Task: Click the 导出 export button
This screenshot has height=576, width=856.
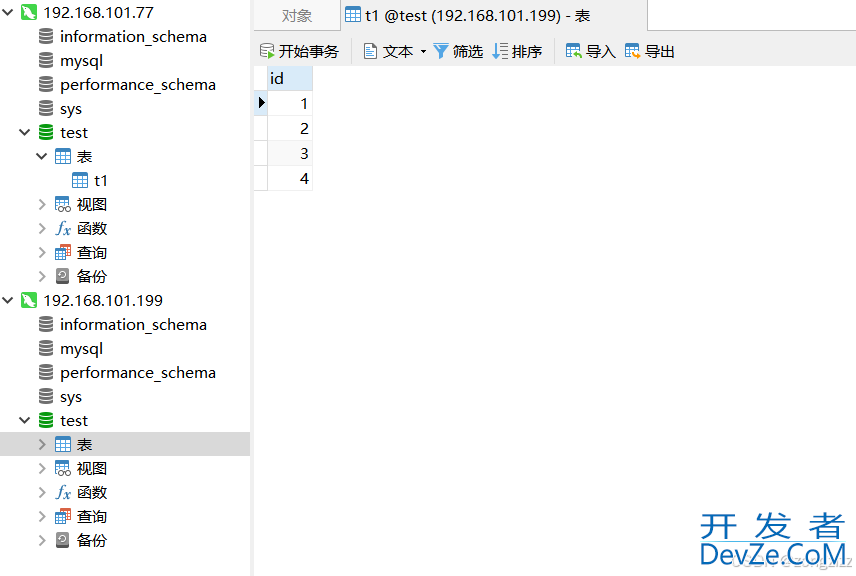Action: pyautogui.click(x=650, y=52)
